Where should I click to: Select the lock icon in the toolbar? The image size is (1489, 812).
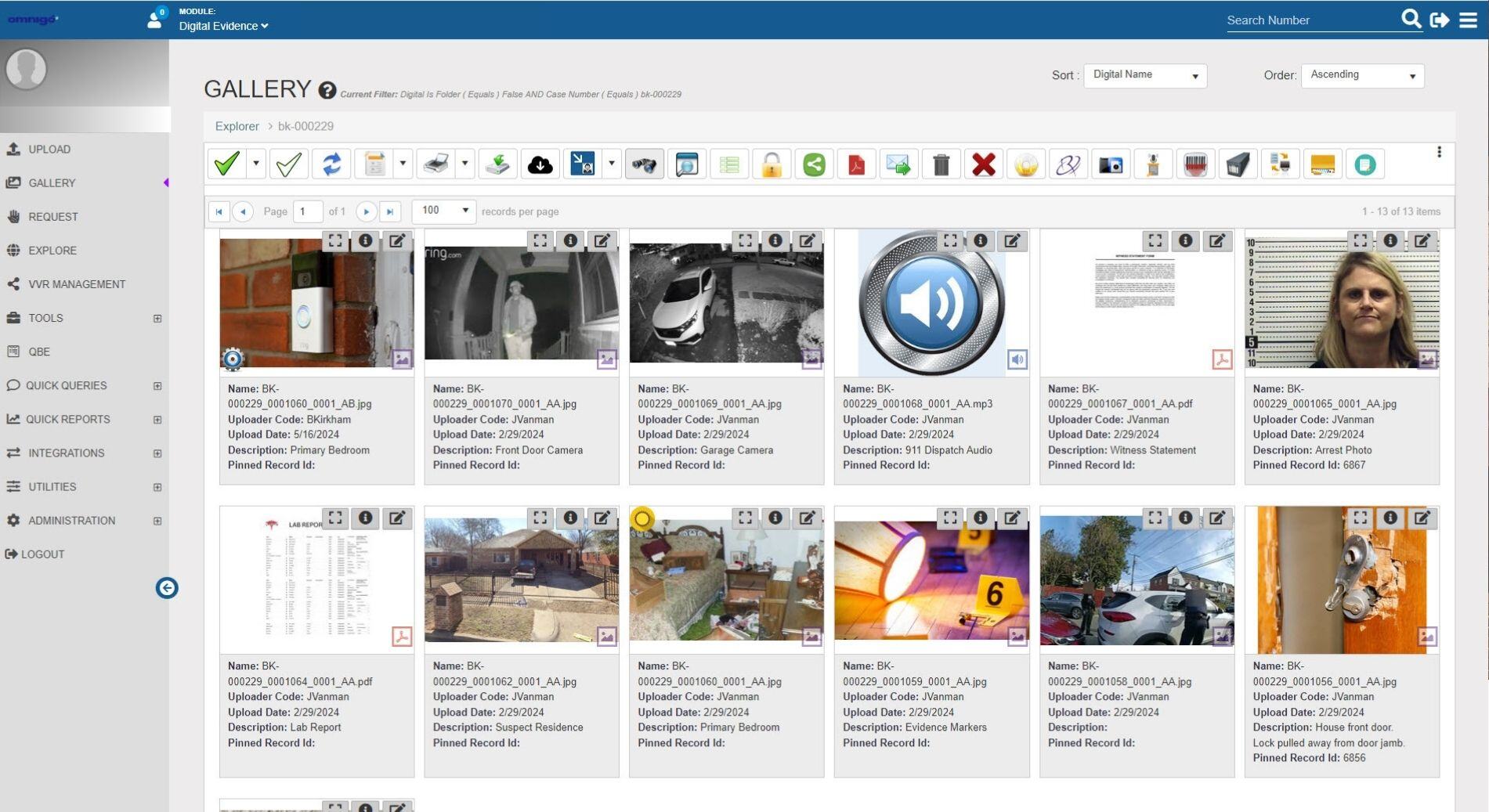[771, 163]
